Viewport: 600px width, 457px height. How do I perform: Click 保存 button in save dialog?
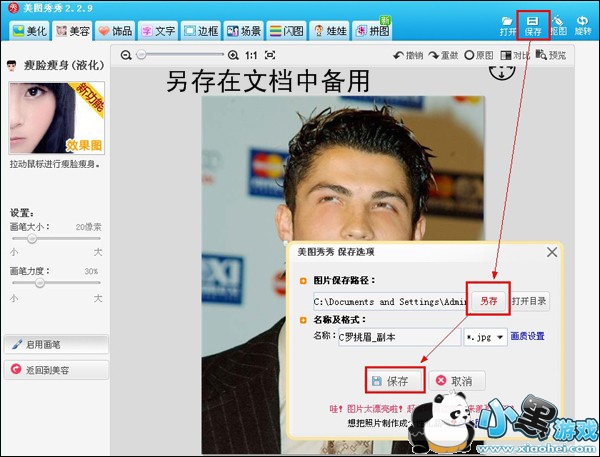(x=395, y=380)
